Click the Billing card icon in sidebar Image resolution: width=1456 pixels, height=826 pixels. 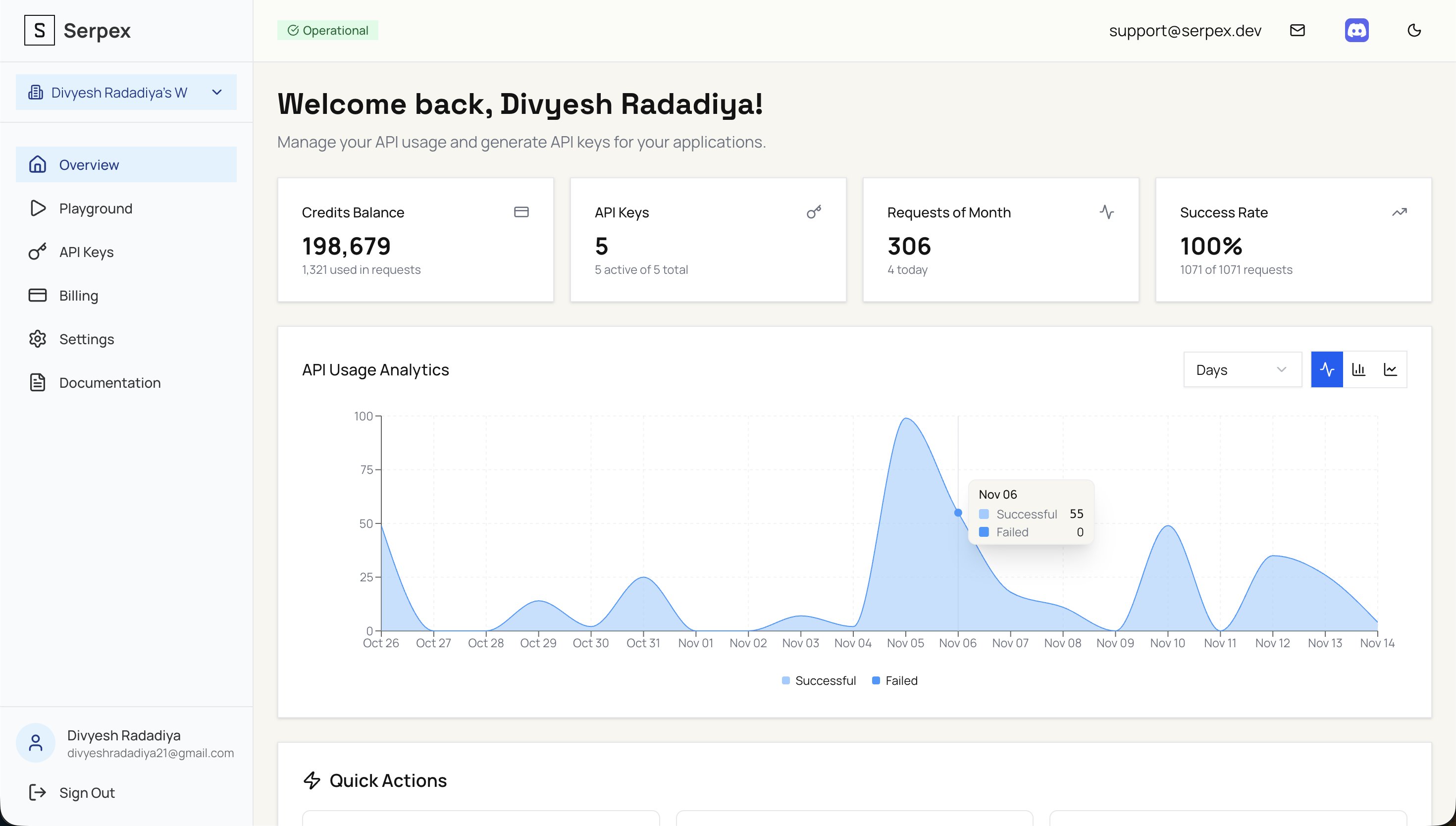[38, 296]
